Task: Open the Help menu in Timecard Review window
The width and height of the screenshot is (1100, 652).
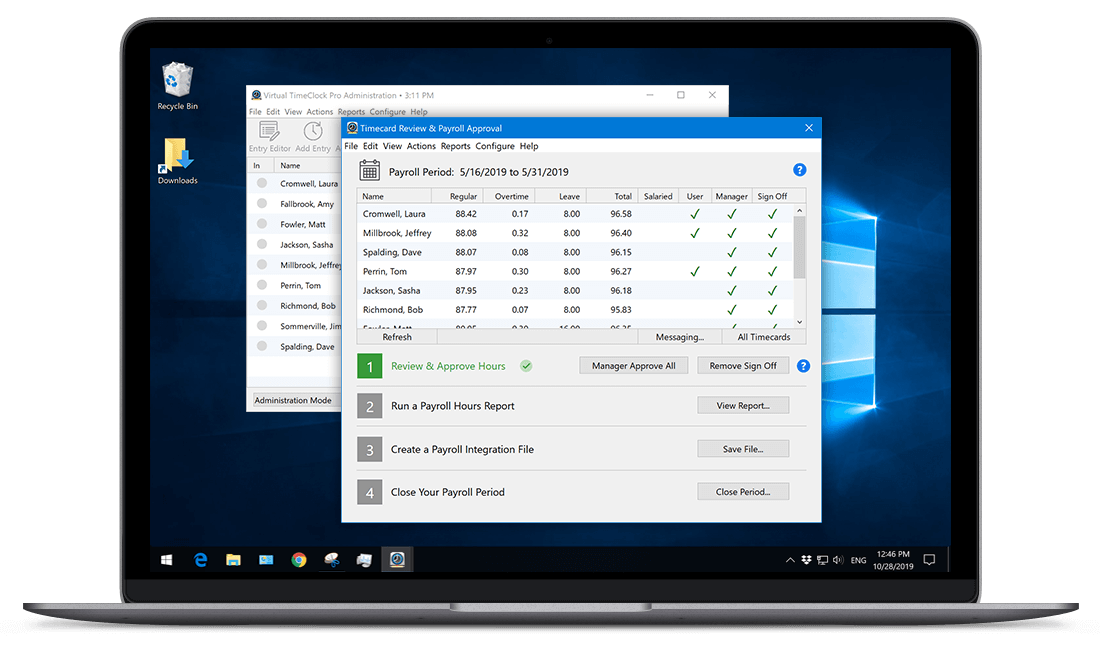Action: [529, 146]
